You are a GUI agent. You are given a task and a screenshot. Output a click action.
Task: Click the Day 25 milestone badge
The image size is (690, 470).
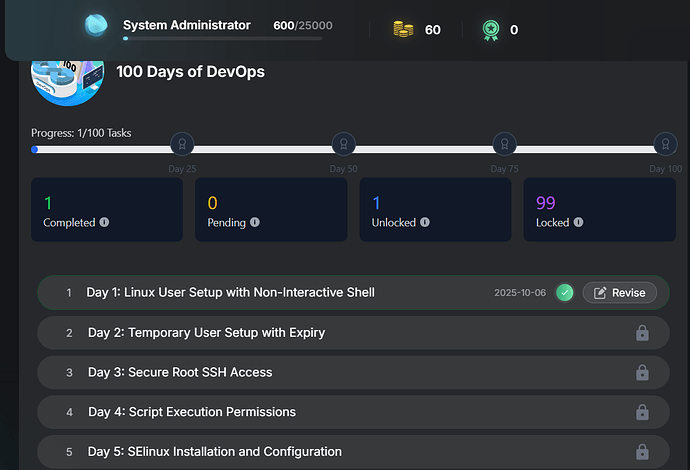click(182, 144)
